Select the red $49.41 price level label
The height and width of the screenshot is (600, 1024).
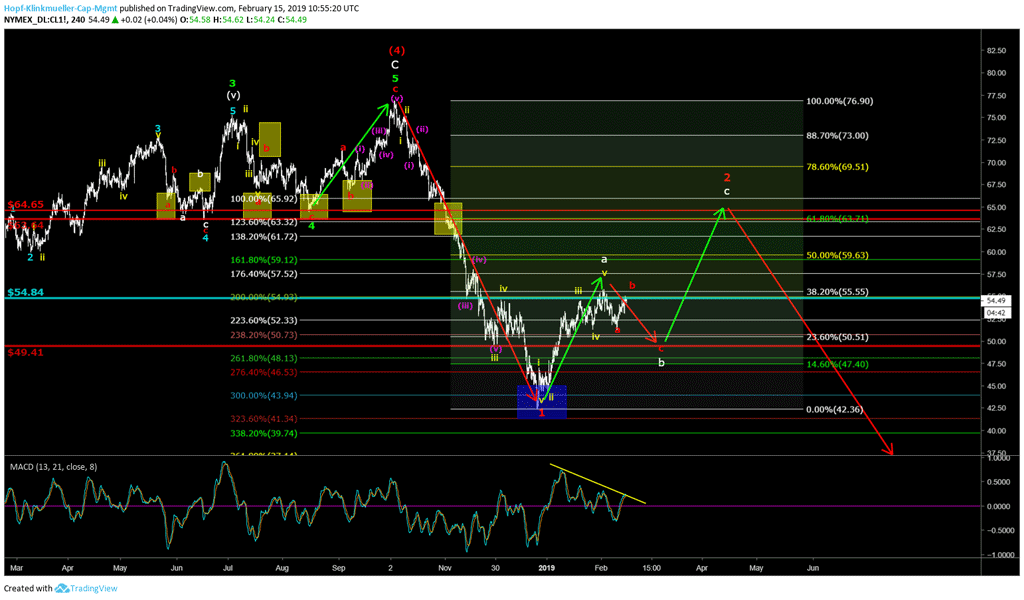pyautogui.click(x=28, y=352)
